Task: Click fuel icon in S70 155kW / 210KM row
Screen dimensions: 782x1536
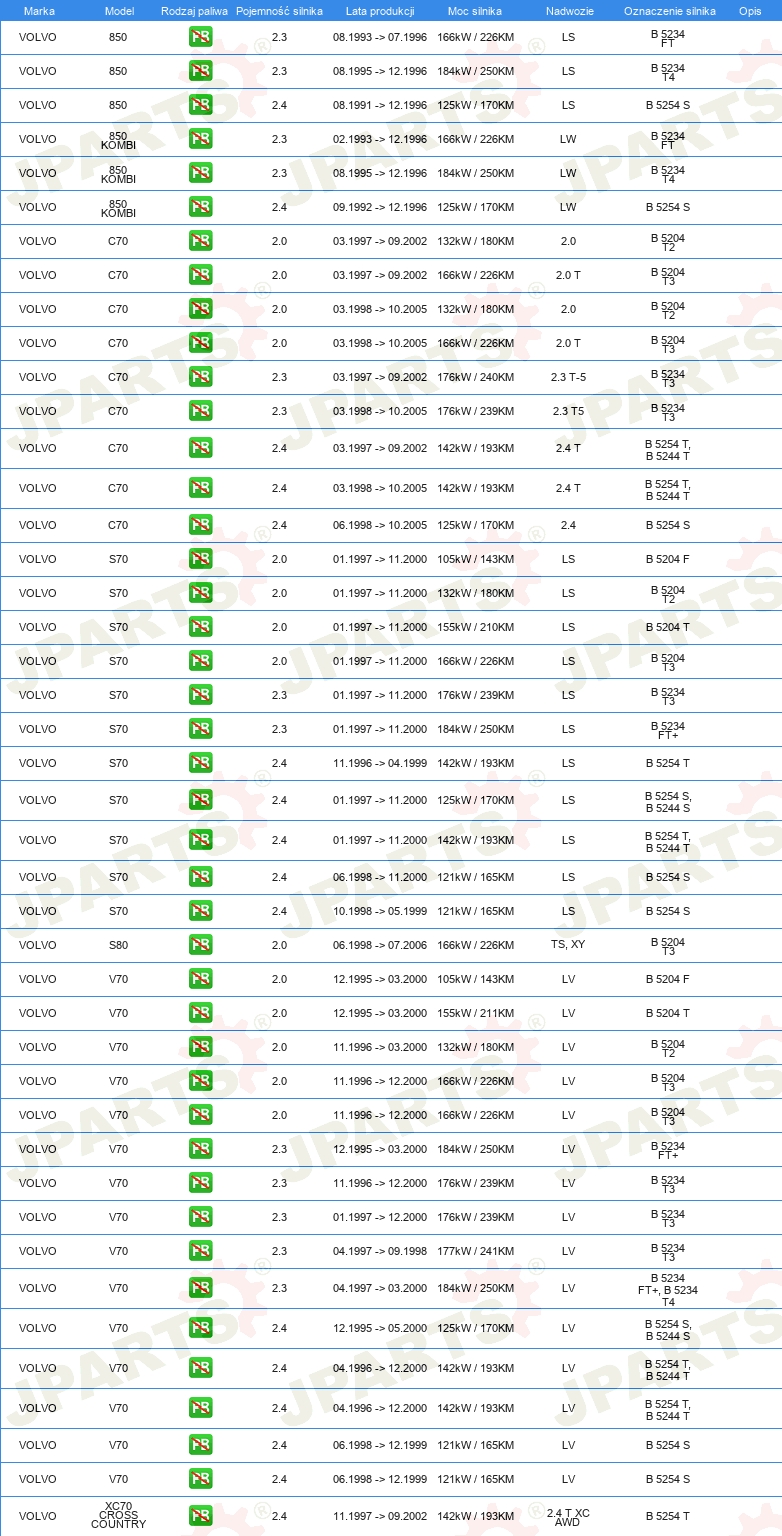Action: click(200, 628)
